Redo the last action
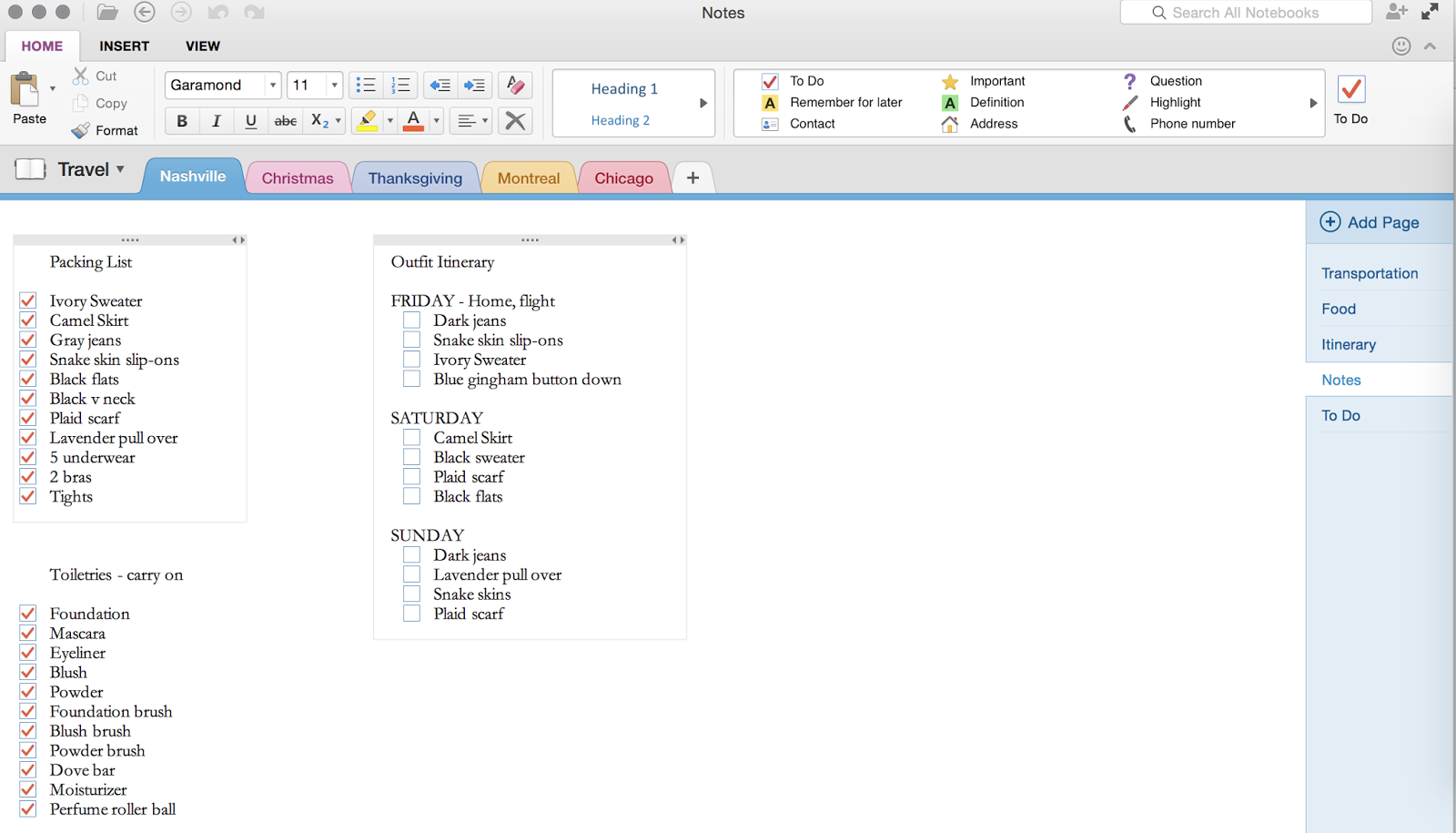 [x=254, y=12]
